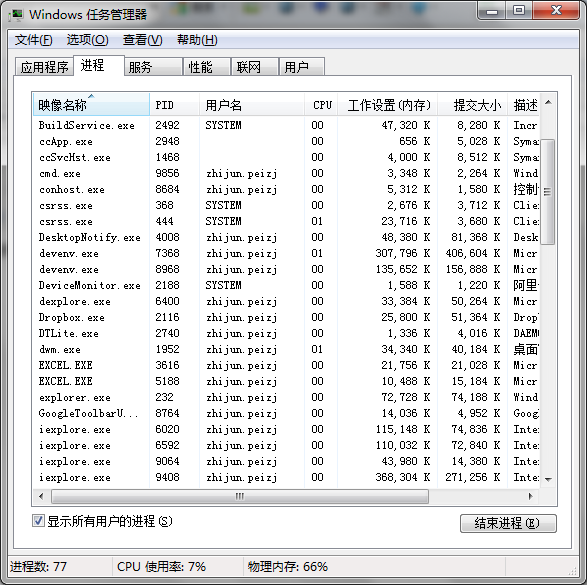
Task: Click the Task Manager title bar icon
Action: tap(16, 15)
